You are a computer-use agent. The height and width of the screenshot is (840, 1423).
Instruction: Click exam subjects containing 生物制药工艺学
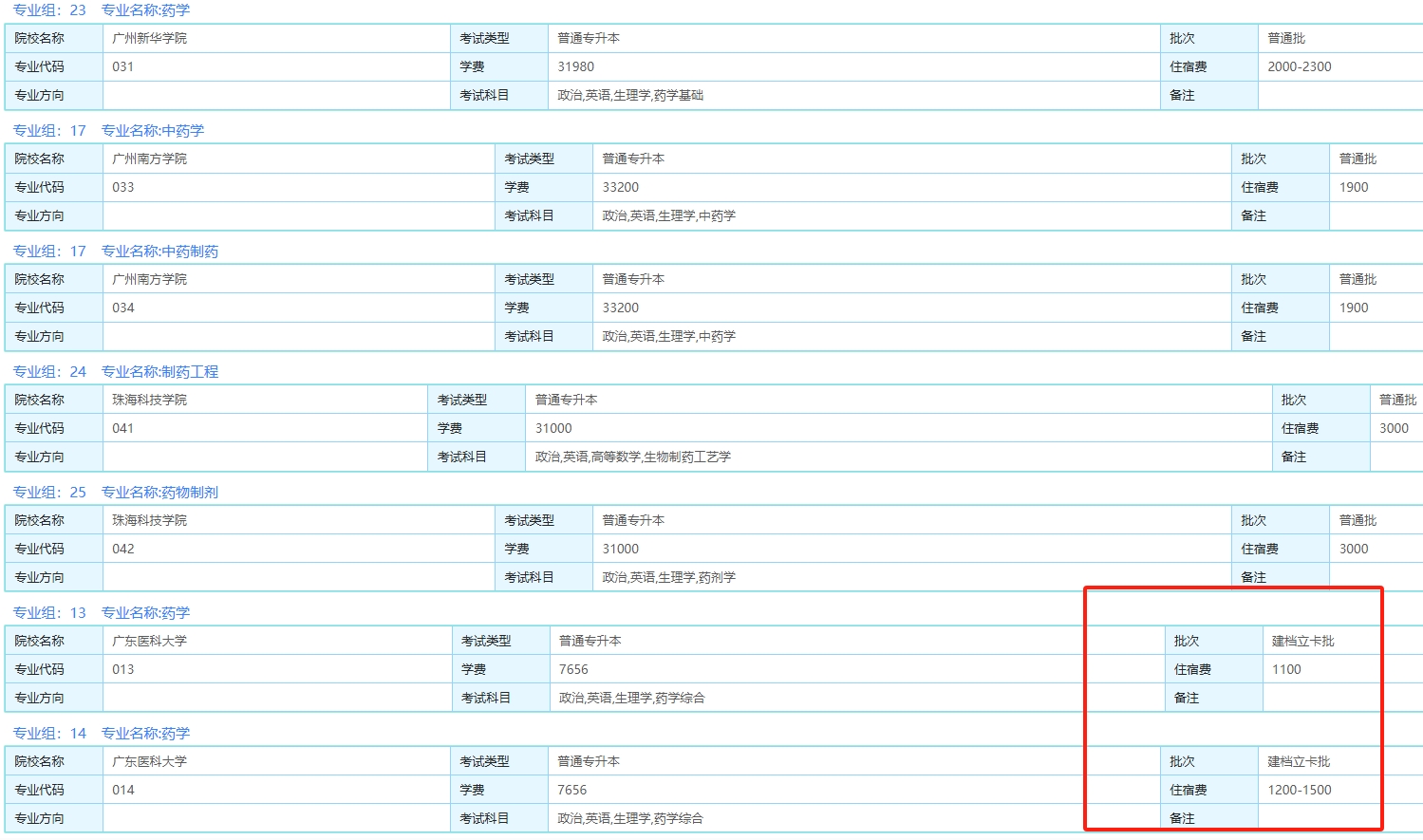click(632, 457)
